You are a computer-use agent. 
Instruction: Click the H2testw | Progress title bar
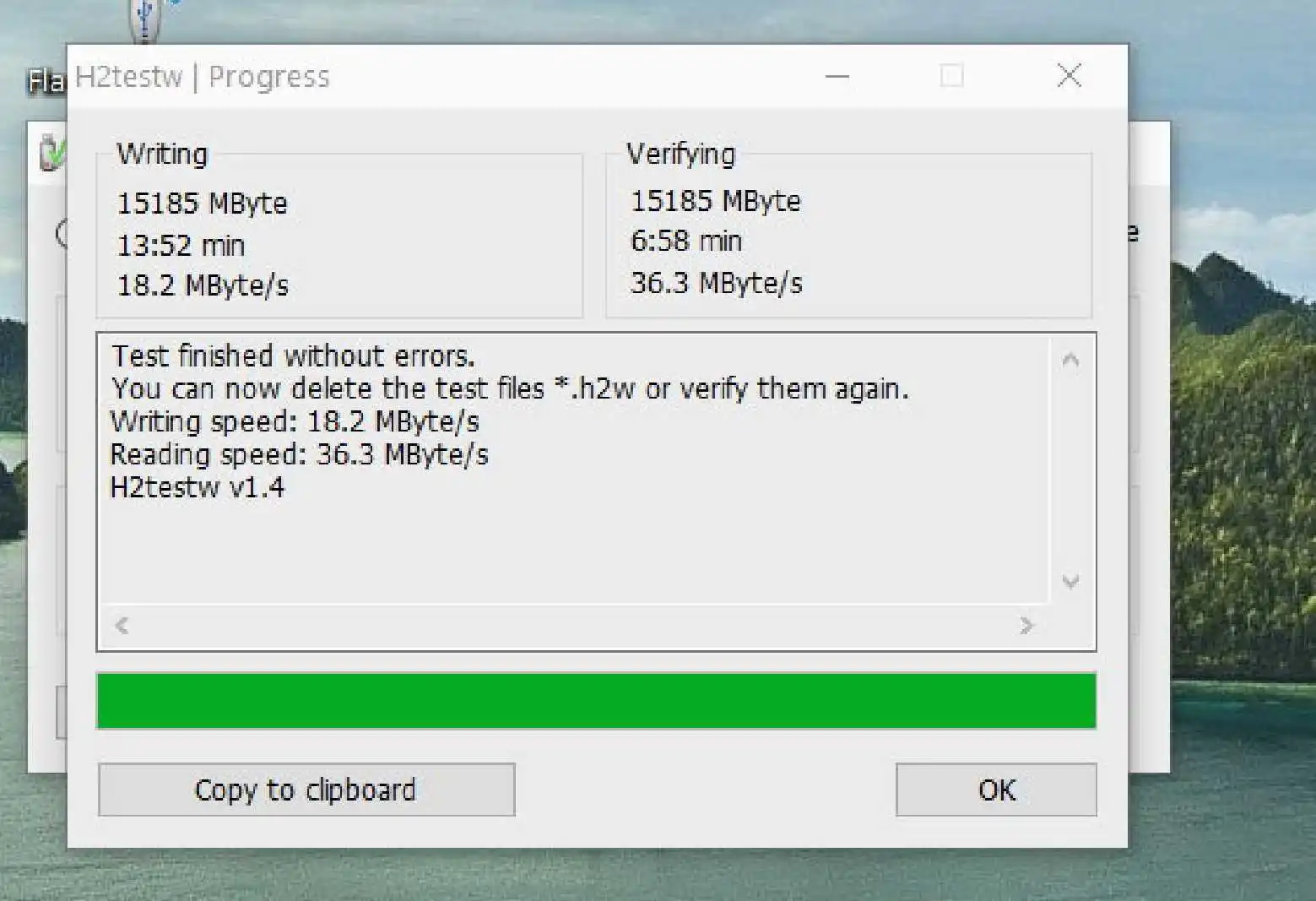439,77
